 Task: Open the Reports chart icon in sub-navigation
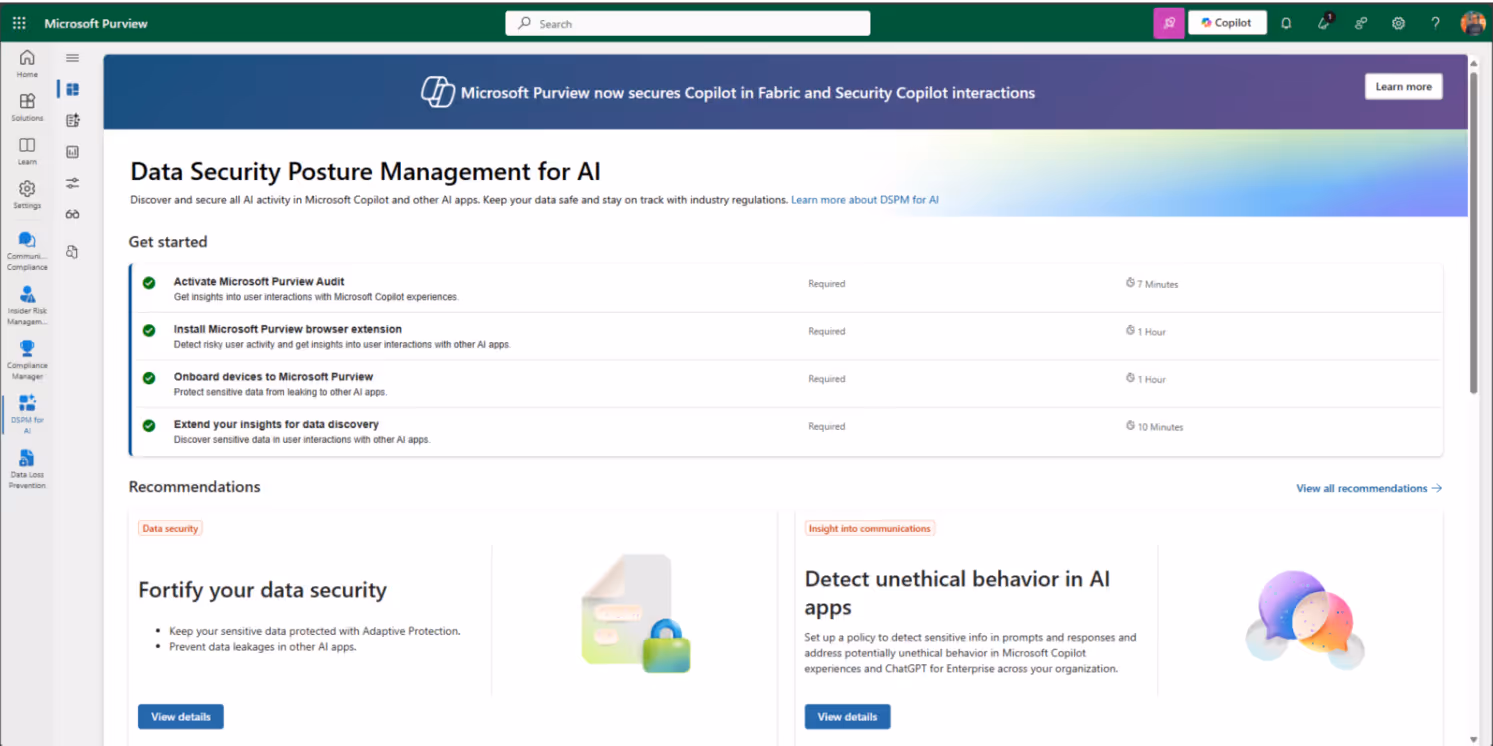tap(72, 152)
